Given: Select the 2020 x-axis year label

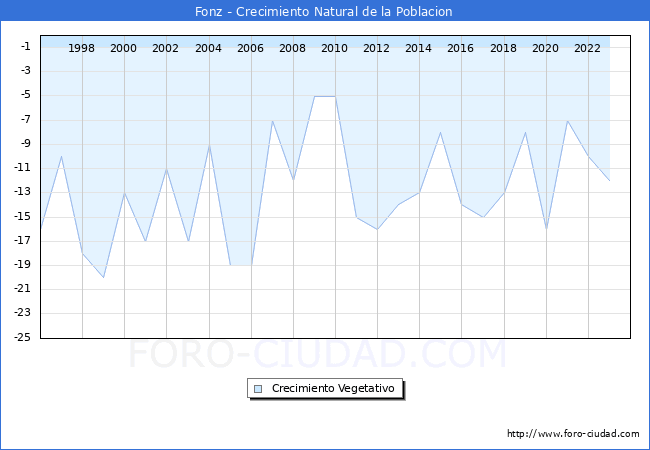Looking at the screenshot, I should 545,48.
